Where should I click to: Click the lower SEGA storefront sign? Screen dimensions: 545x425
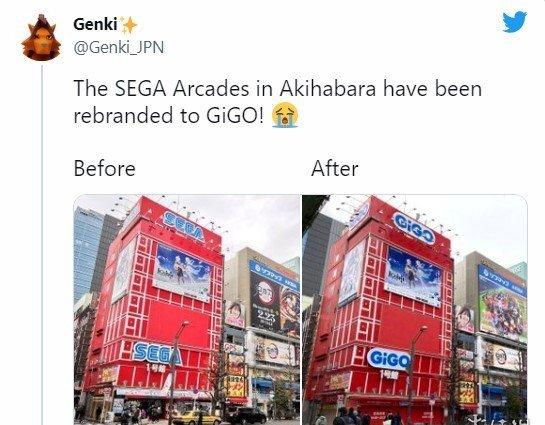tap(157, 353)
